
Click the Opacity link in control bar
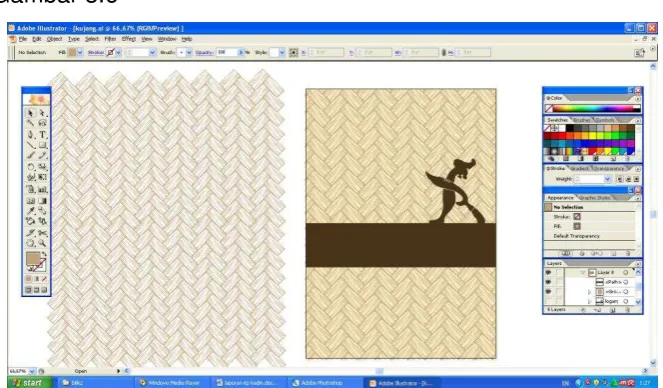tap(204, 52)
